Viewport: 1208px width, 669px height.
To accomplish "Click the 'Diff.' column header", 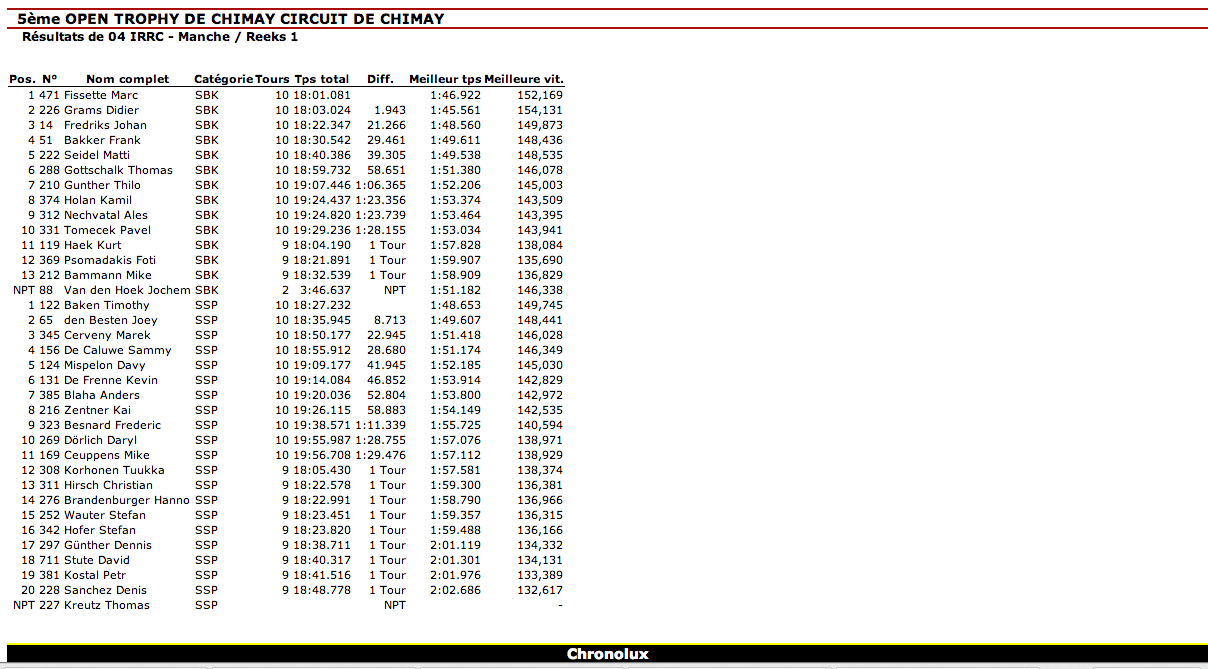I will coord(380,79).
